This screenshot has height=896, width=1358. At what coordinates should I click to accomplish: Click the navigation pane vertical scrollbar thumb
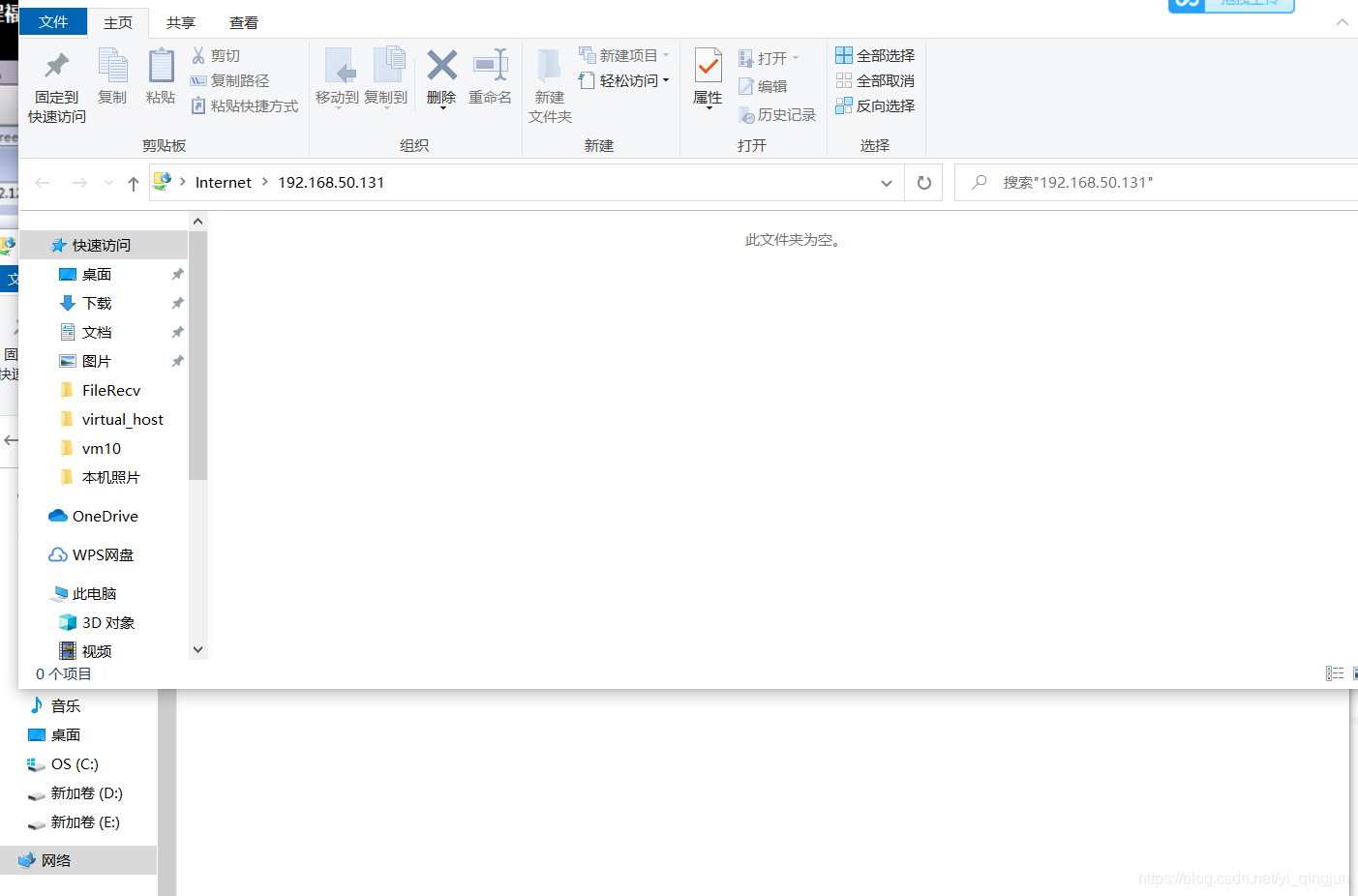(197, 355)
